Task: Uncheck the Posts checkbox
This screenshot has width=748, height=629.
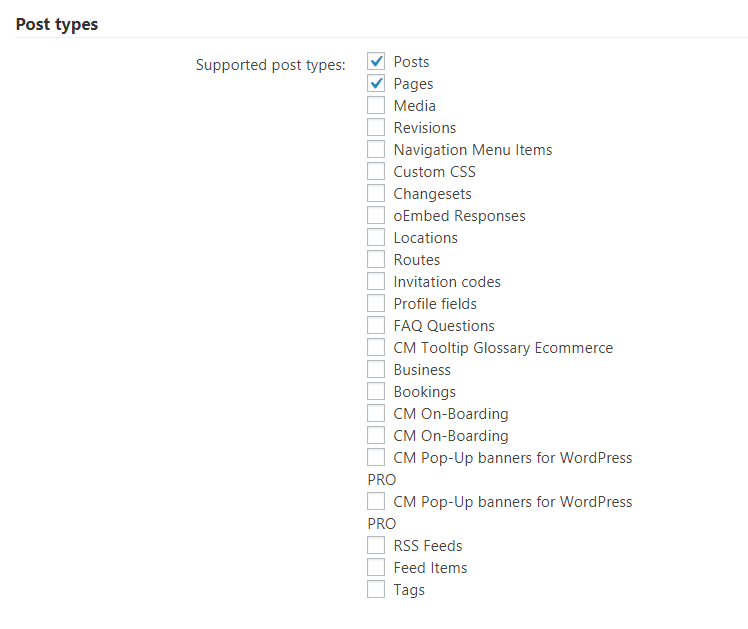Action: [376, 62]
